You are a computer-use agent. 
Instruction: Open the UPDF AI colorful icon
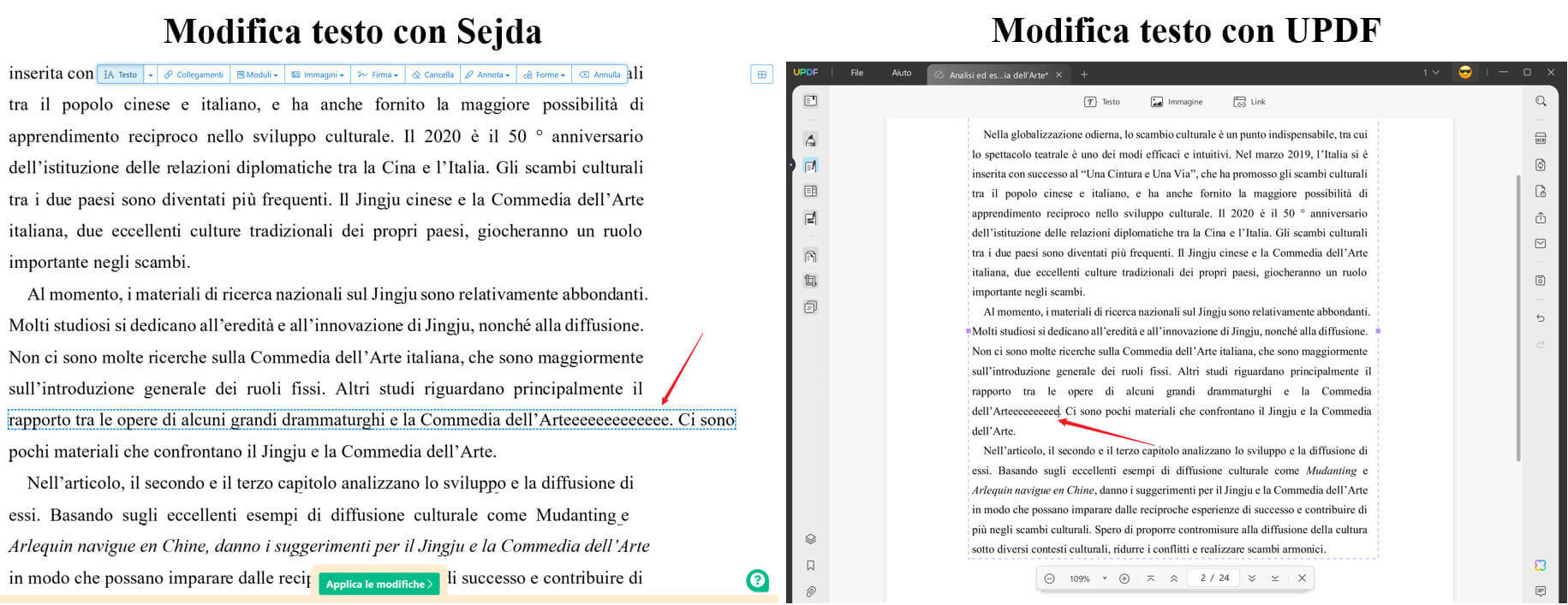1541,565
